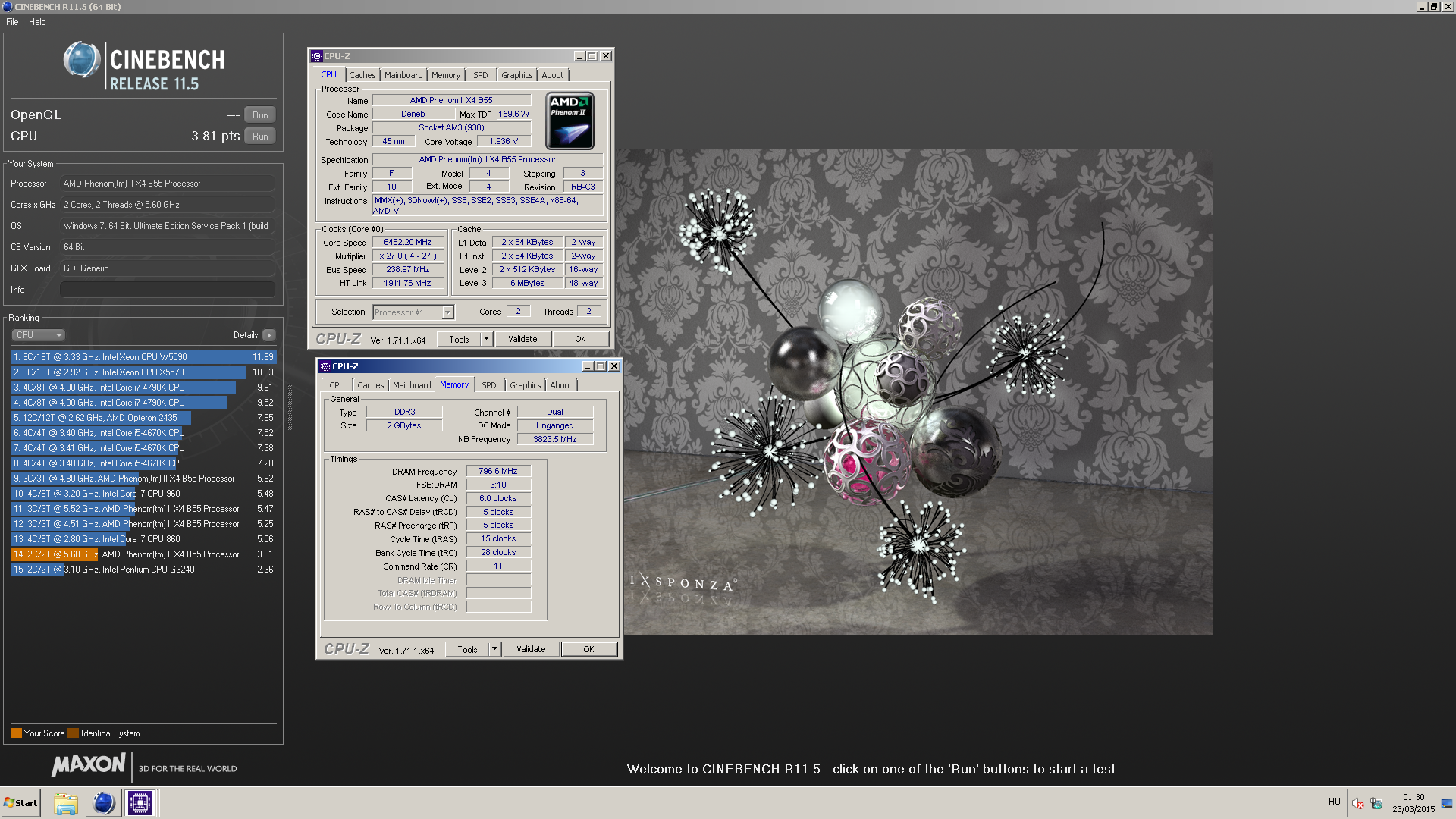The image size is (1456, 819).
Task: Click NB Frequency value 3823.5 MHz
Action: [x=555, y=440]
